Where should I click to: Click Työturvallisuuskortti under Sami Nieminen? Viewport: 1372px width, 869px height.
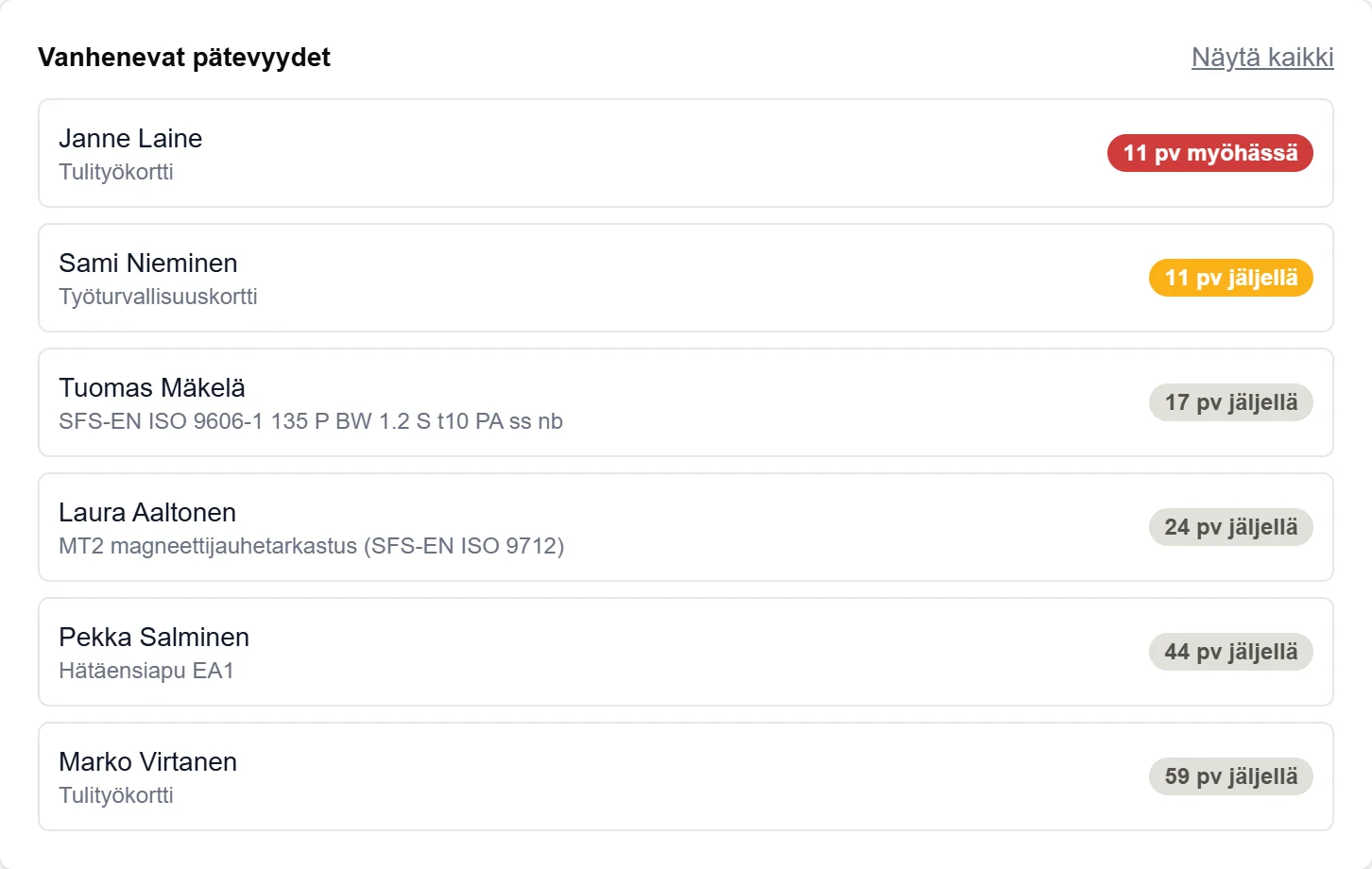click(158, 297)
